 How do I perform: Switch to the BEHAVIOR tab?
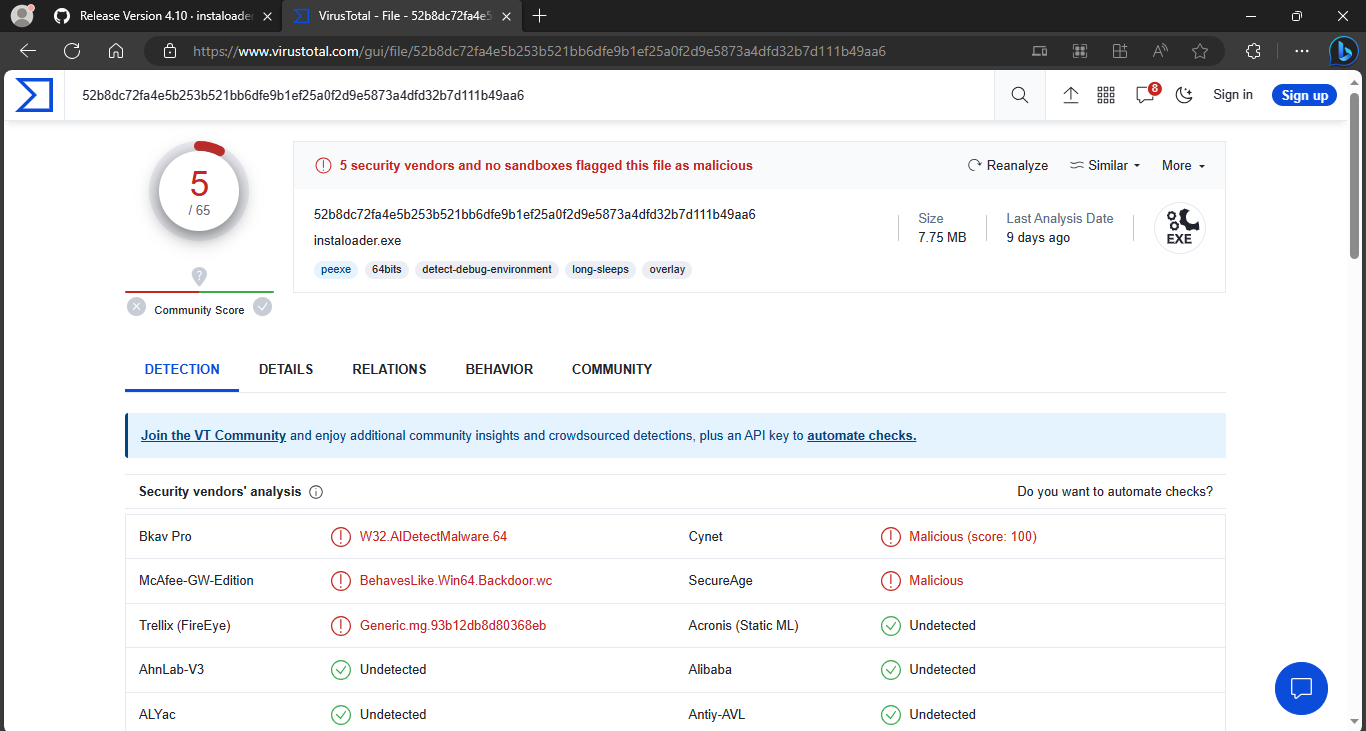(x=499, y=369)
